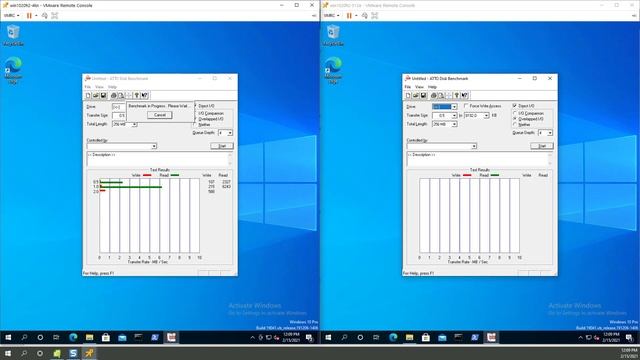Screen dimensions: 640x360
Task: Click Print Preview icon in left ATTO window
Action: point(121,96)
